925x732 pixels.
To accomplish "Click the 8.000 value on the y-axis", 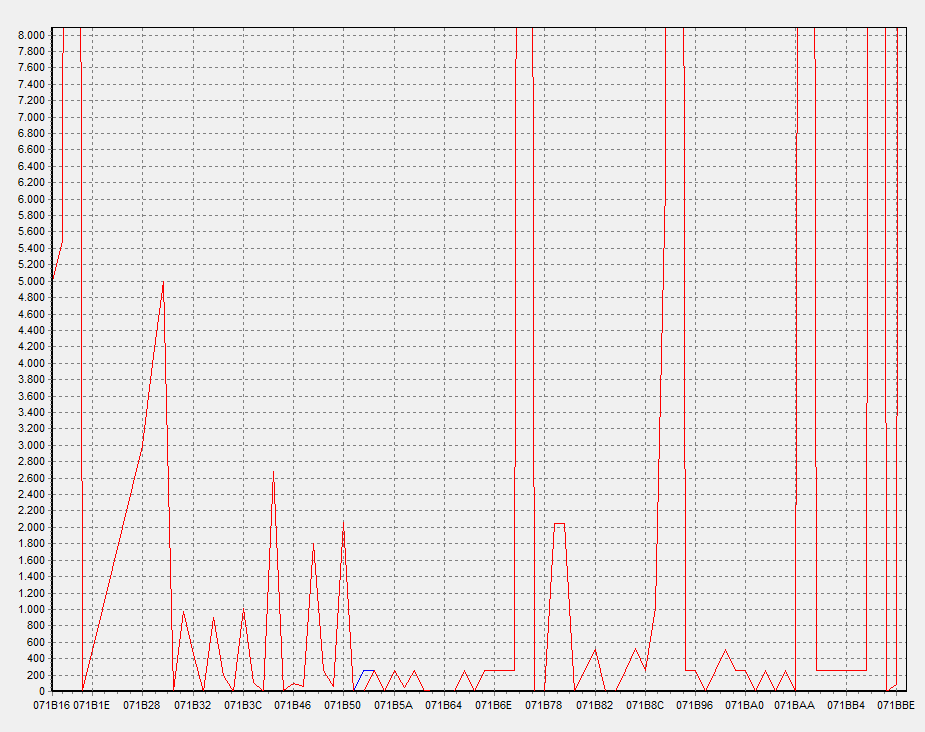I will (31, 35).
